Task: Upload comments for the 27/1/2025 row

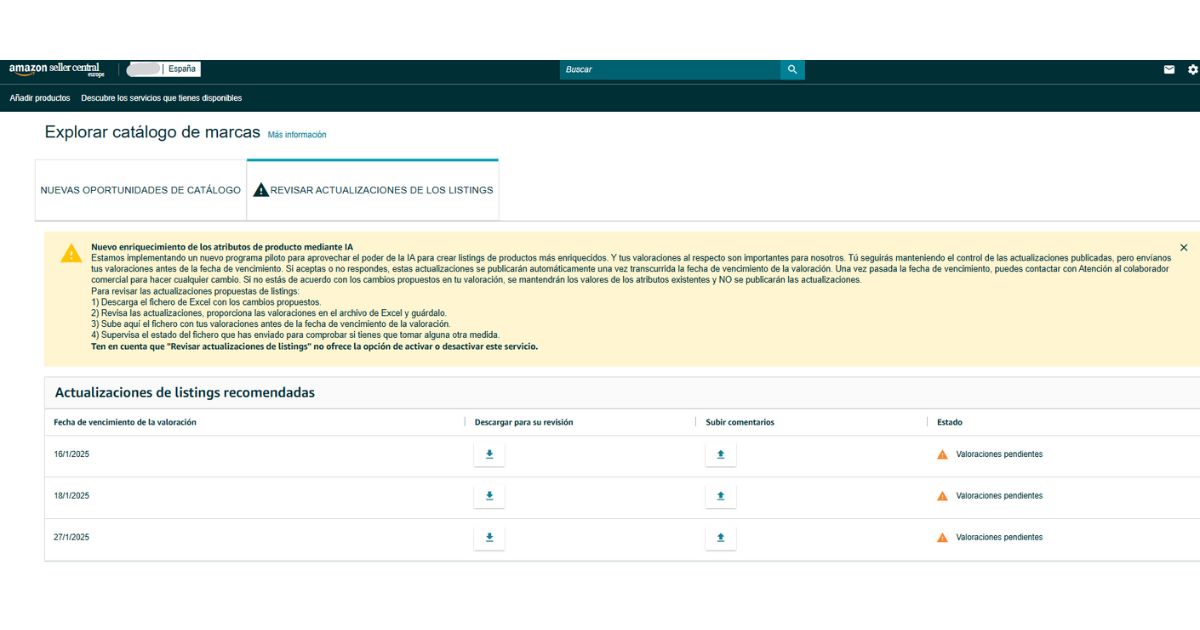Action: click(x=720, y=538)
